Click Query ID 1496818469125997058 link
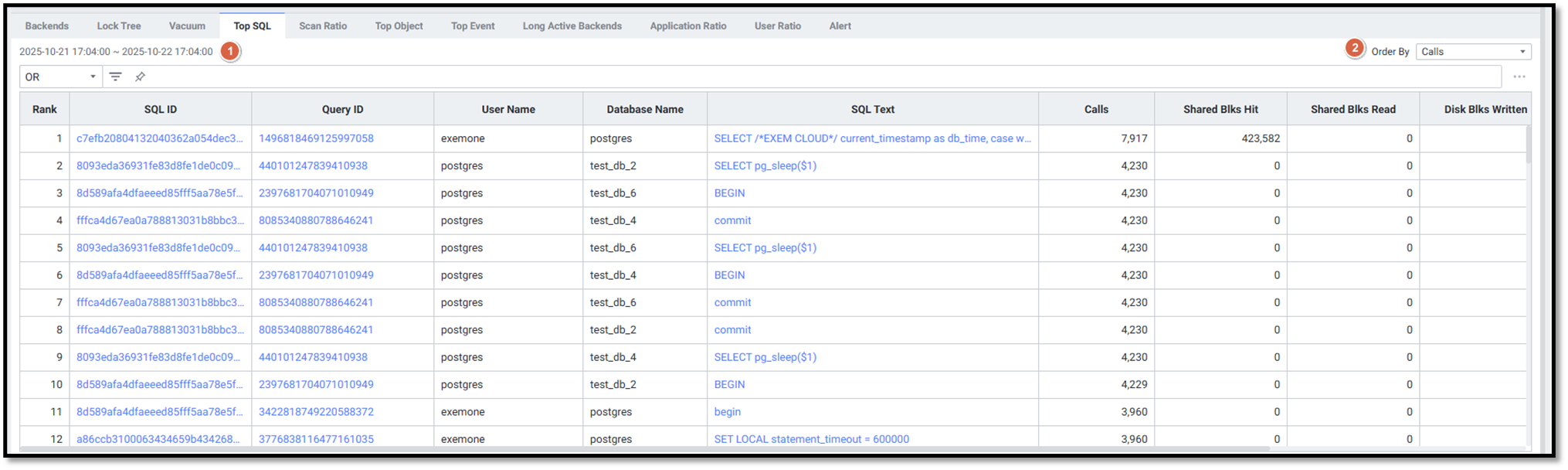The image size is (1568, 470). tap(316, 138)
